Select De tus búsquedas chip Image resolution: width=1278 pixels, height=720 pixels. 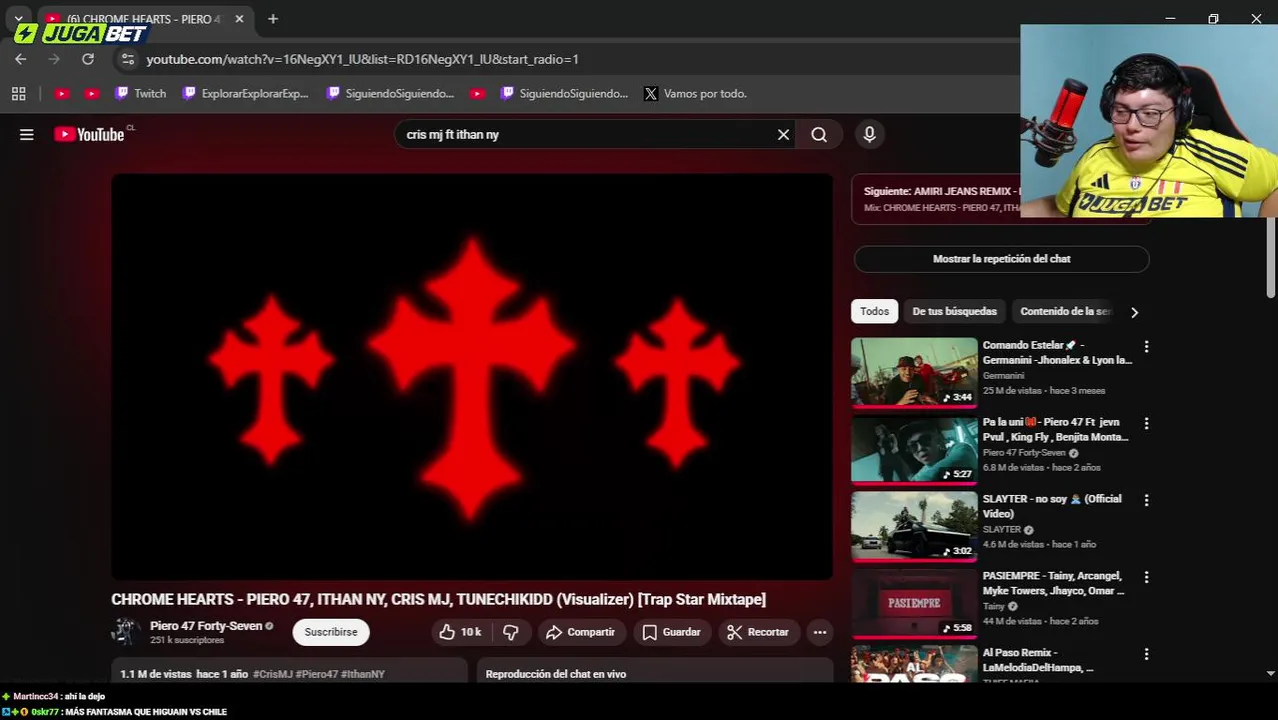pos(954,311)
